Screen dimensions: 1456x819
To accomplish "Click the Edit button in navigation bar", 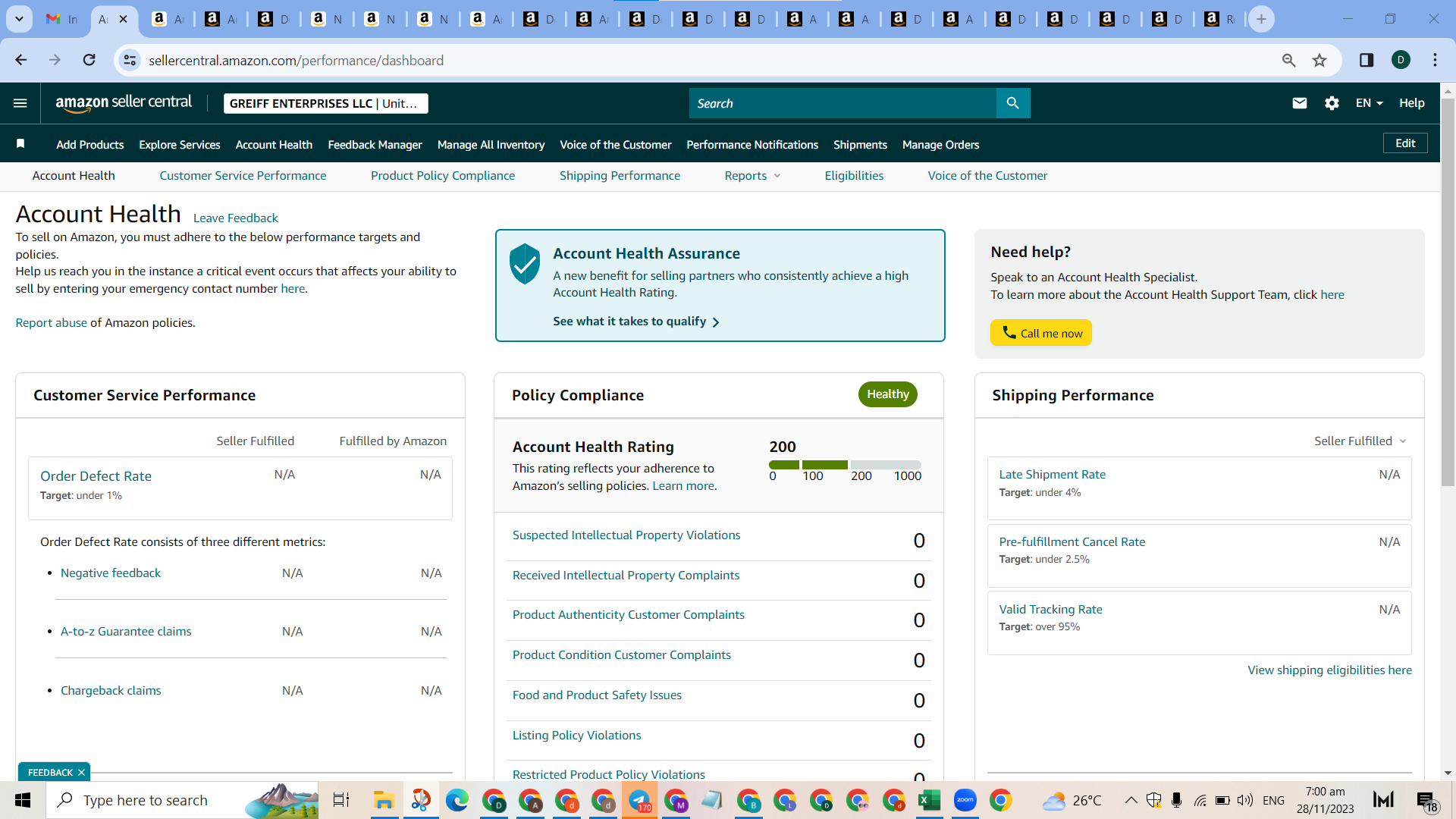I will (1405, 143).
